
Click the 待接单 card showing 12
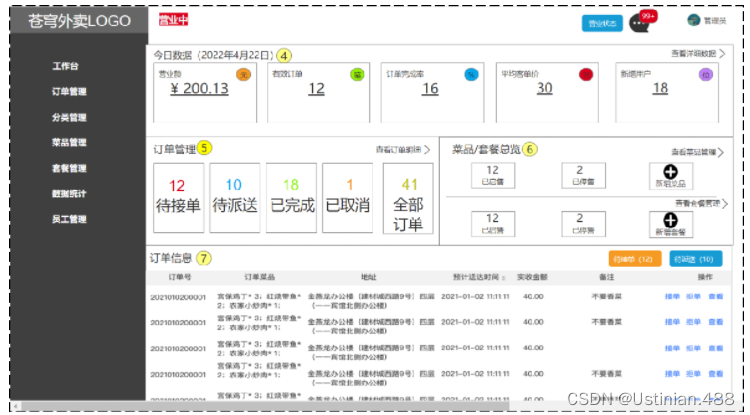(178, 198)
